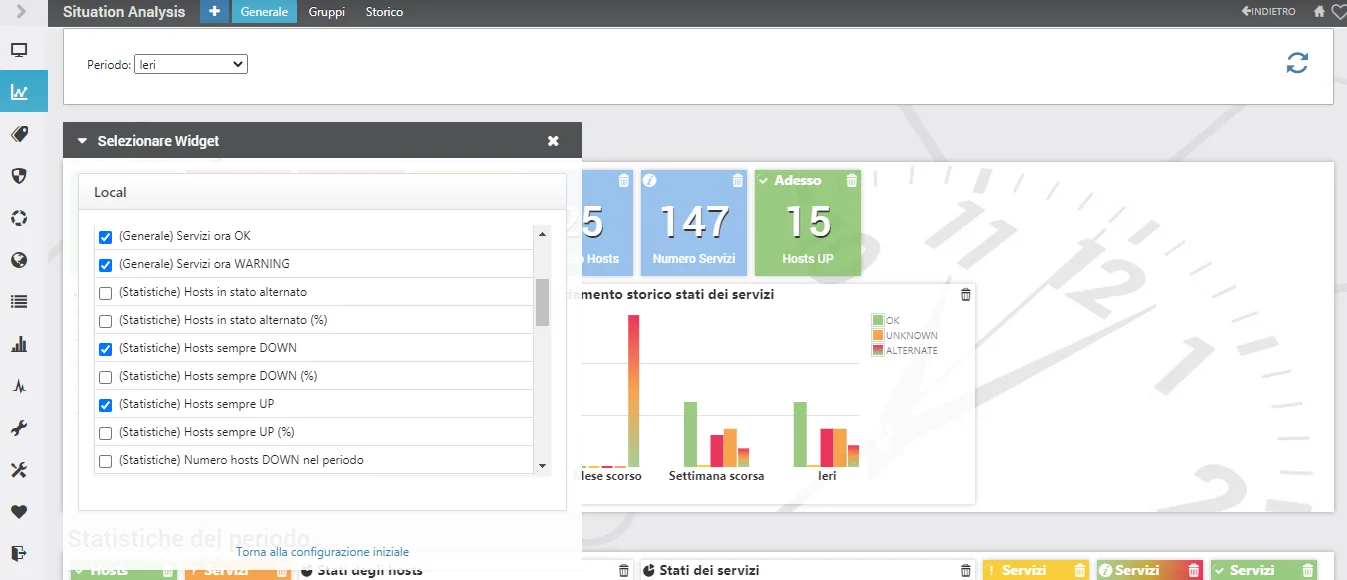Open the crossed tools sidebar icon

[x=19, y=470]
